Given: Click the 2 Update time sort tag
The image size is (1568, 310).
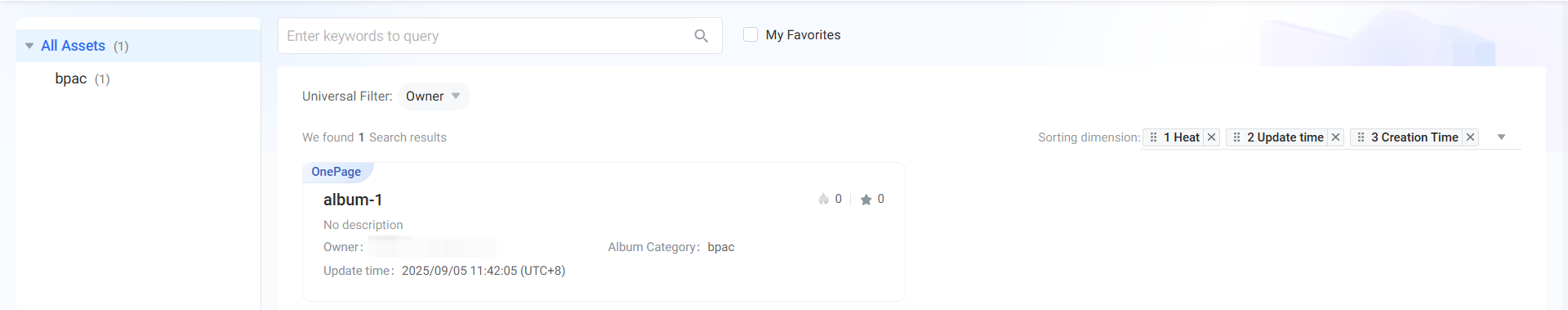Looking at the screenshot, I should tap(1285, 137).
